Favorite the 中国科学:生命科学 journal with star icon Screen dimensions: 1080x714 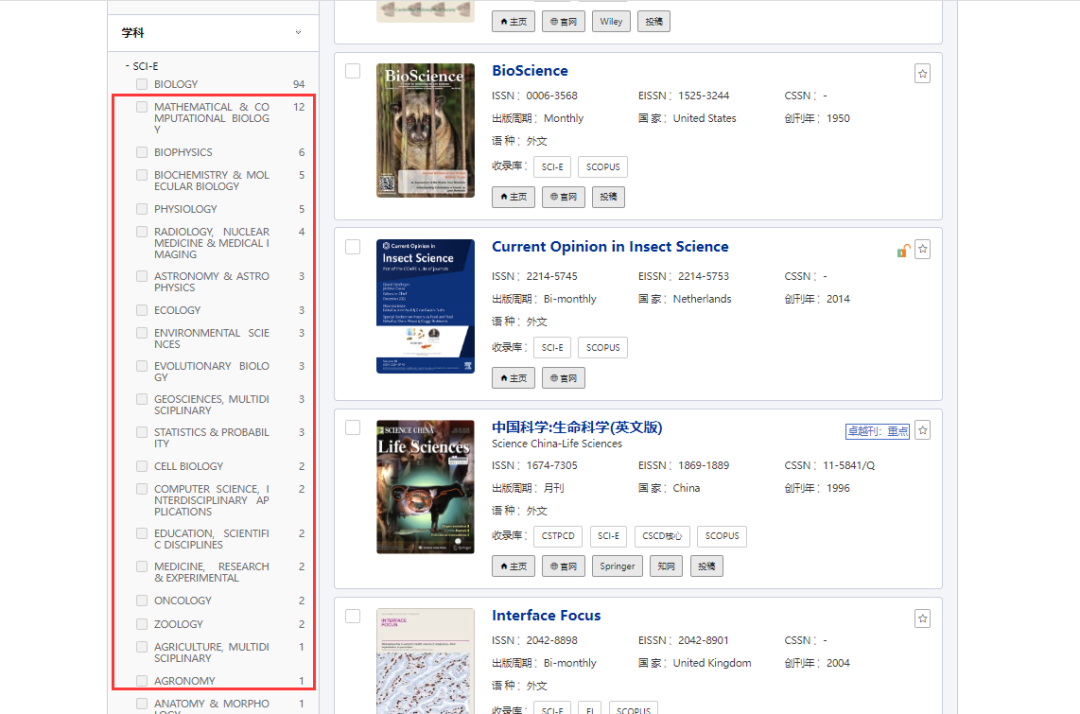click(x=922, y=430)
